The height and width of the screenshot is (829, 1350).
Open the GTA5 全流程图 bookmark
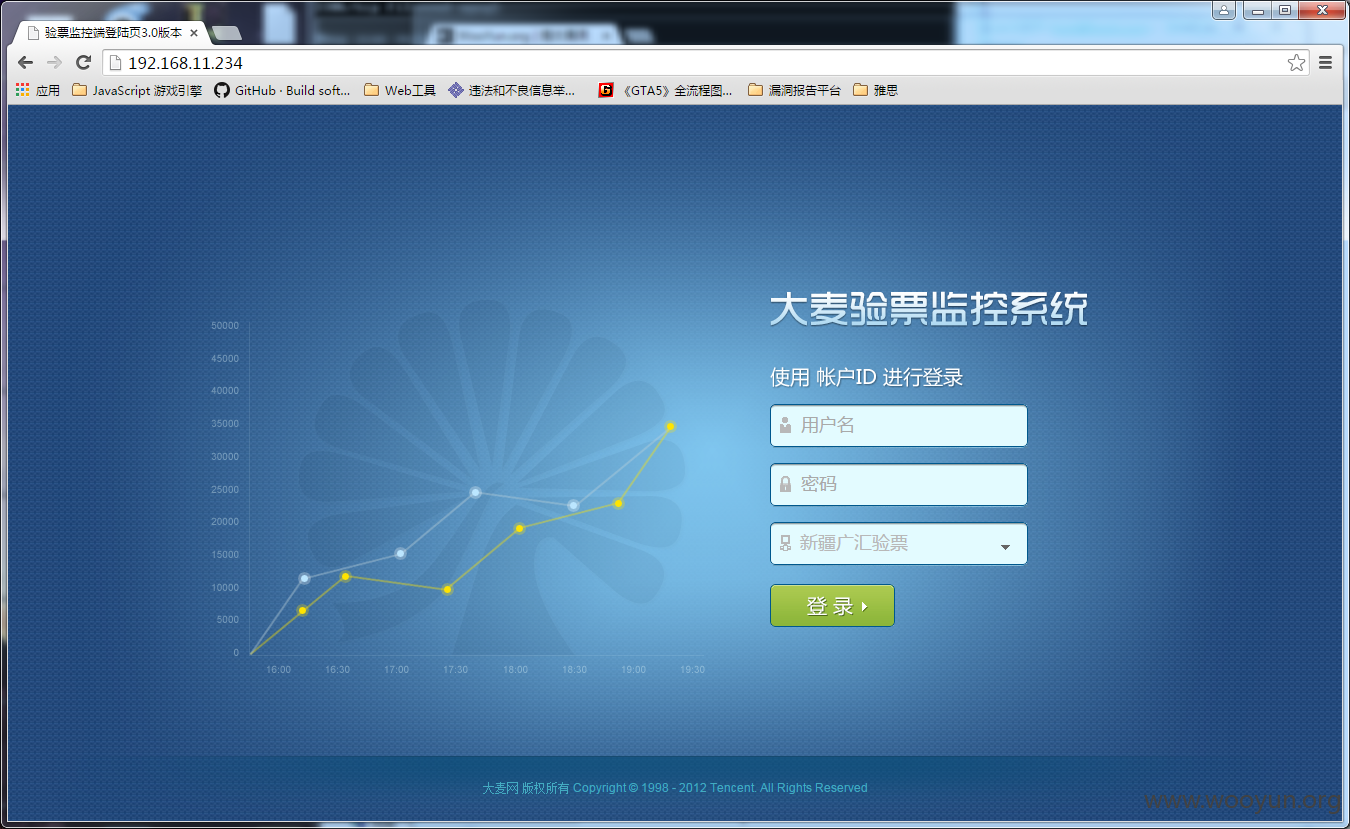click(x=665, y=90)
